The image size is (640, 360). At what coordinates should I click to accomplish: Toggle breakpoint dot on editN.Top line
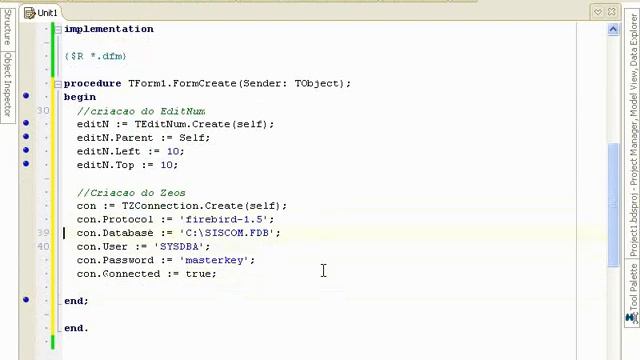(26, 164)
